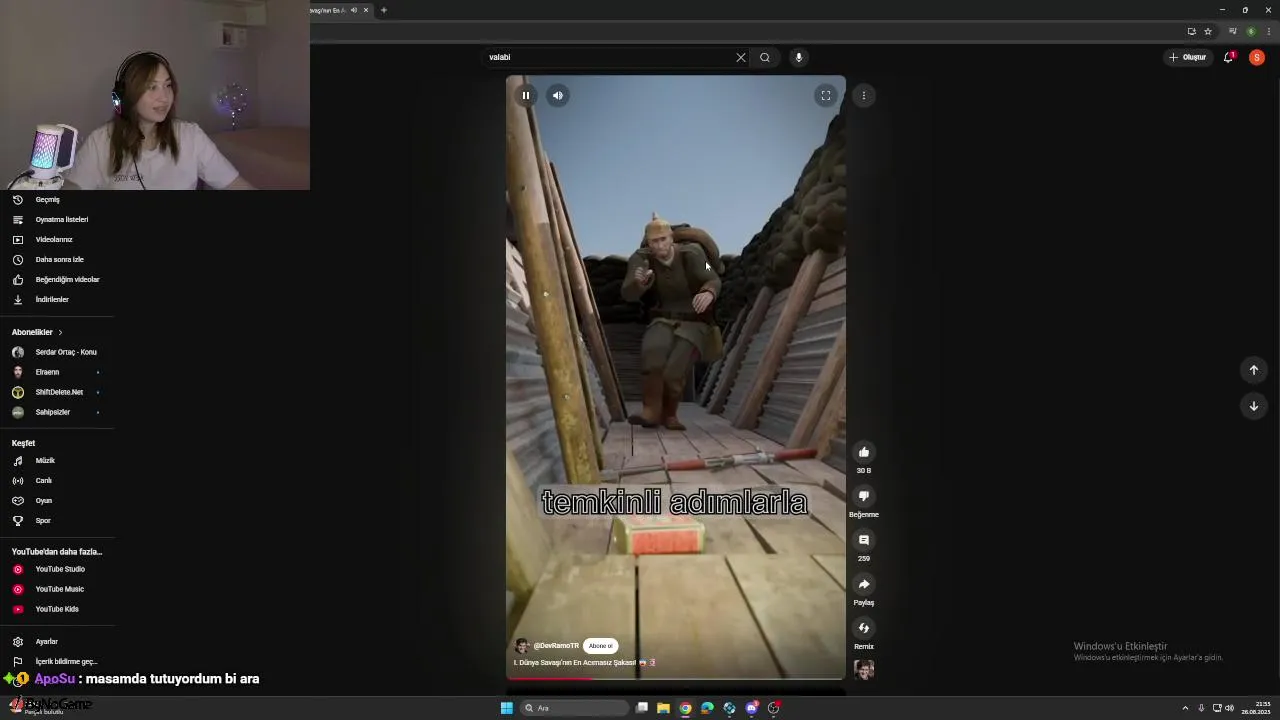
Task: Click the Short's progress bar
Action: click(x=676, y=679)
